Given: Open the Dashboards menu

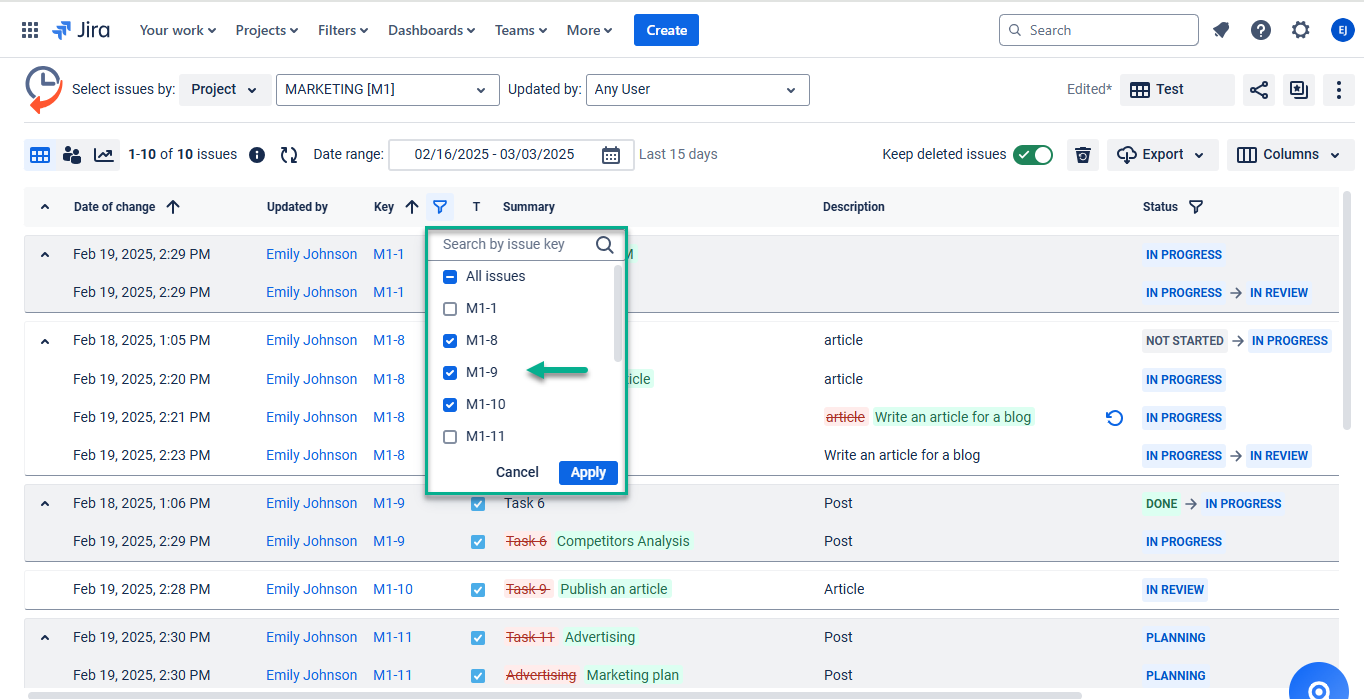Looking at the screenshot, I should [431, 30].
